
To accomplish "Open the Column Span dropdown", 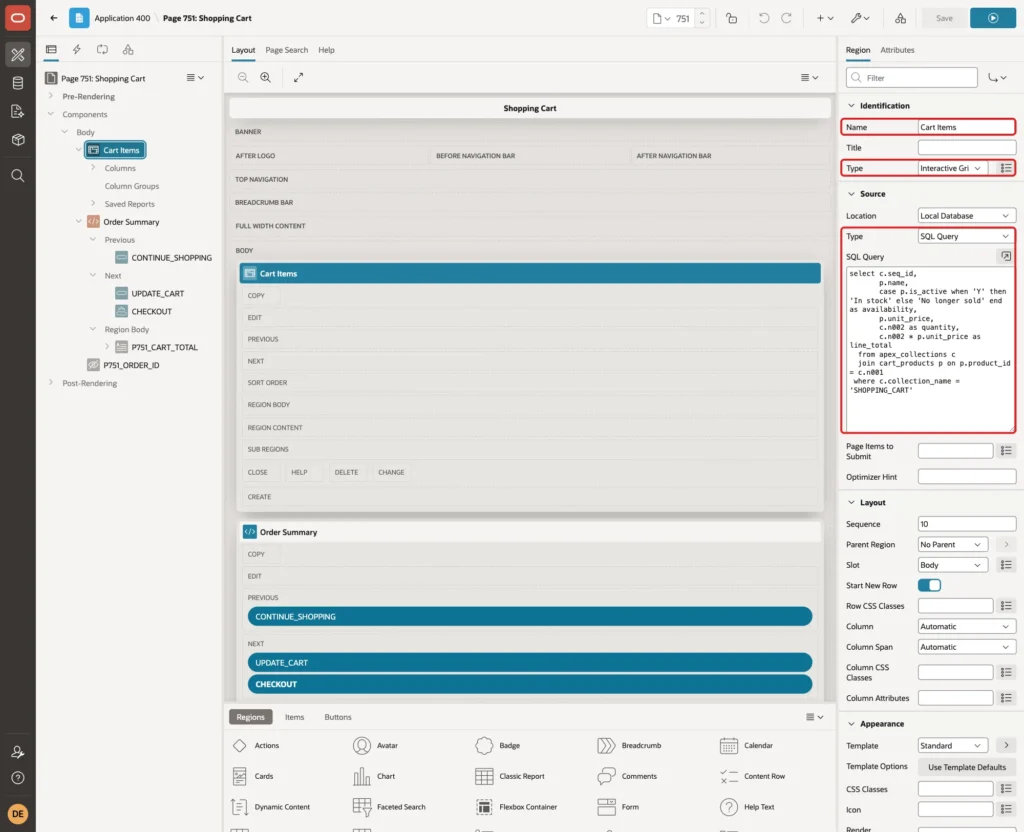I will 967,647.
